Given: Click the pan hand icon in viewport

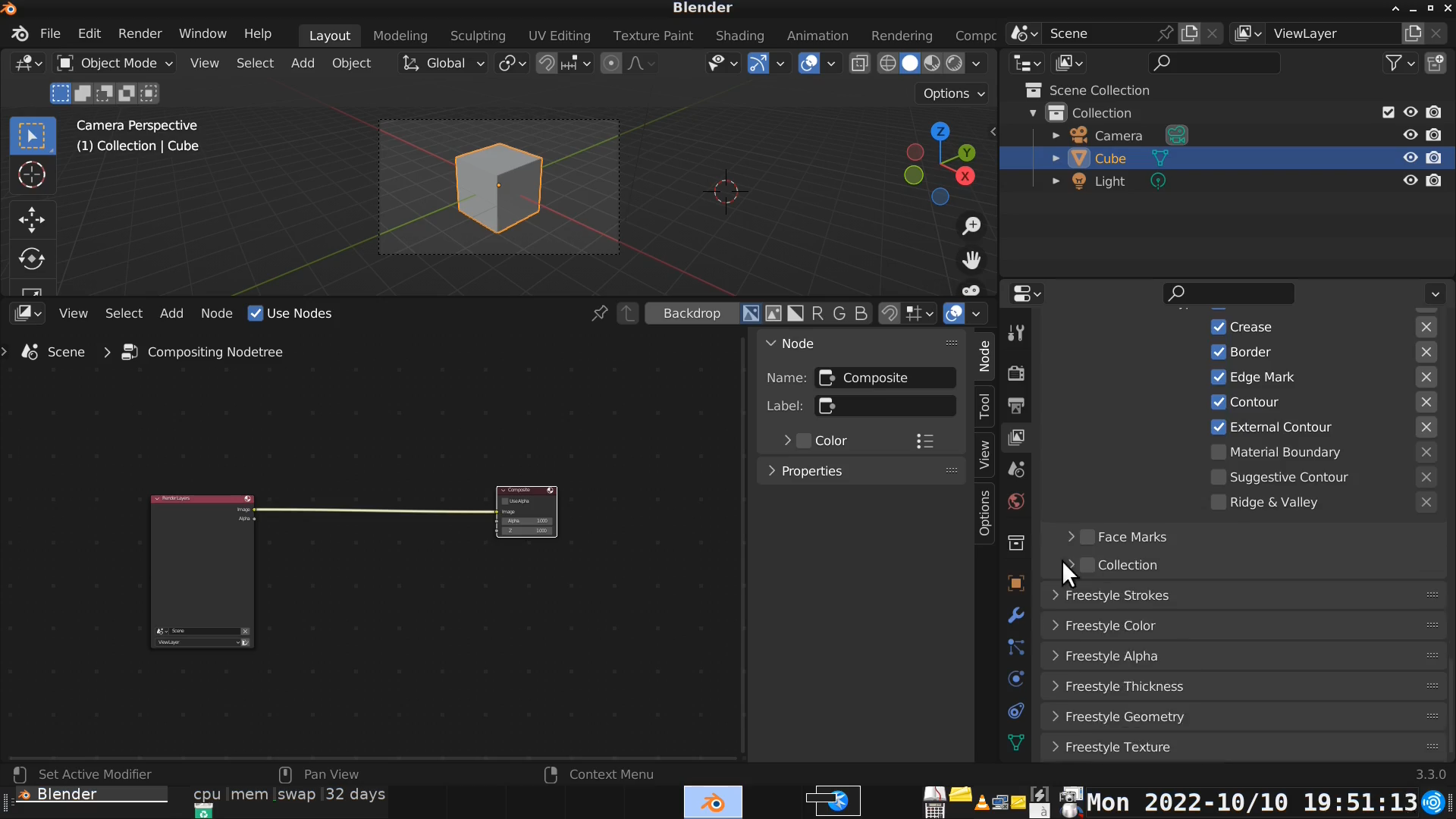Looking at the screenshot, I should click(x=971, y=260).
